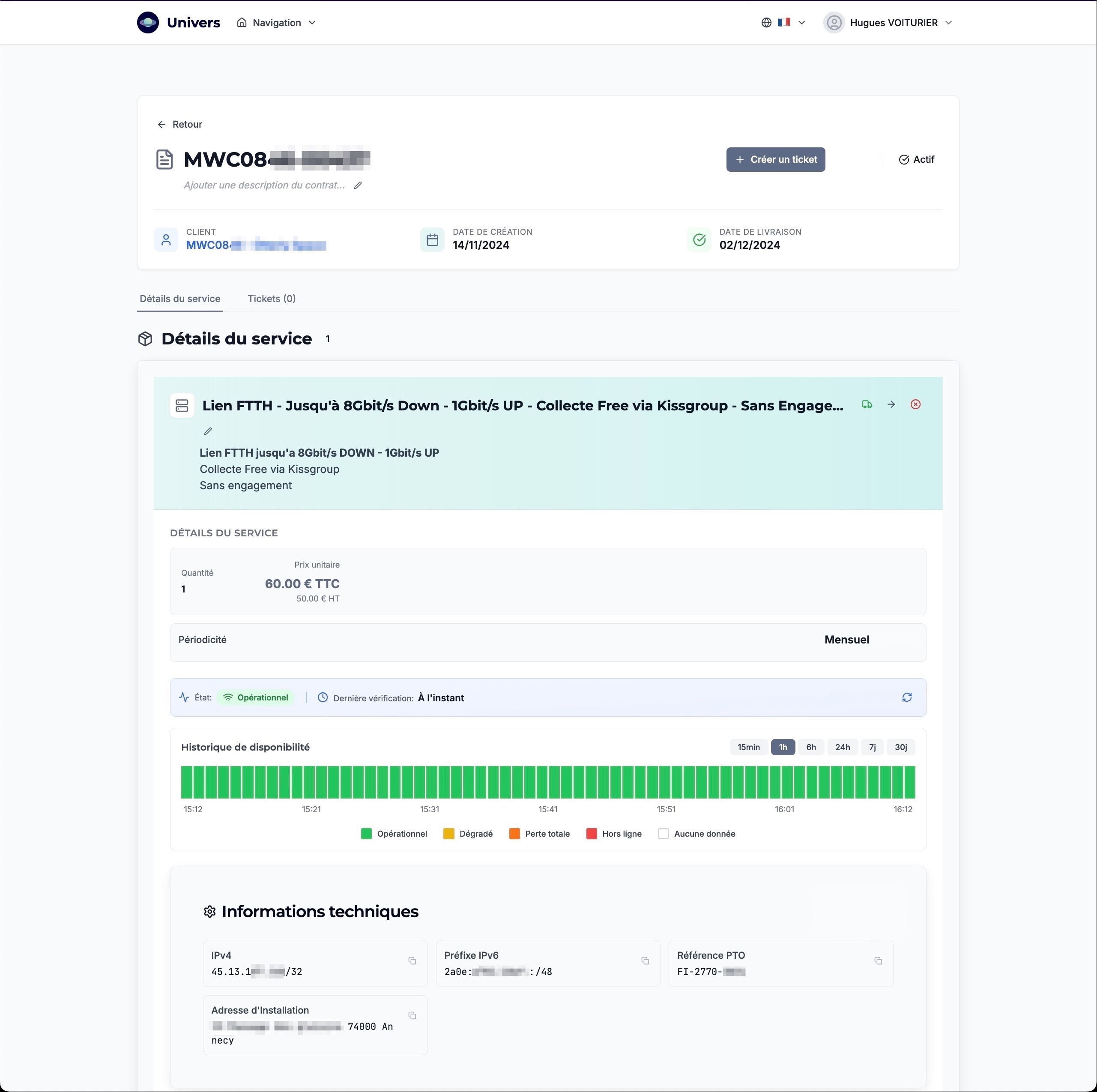This screenshot has height=1092, width=1097.
Task: Open the Navigation dropdown menu
Action: [x=277, y=23]
